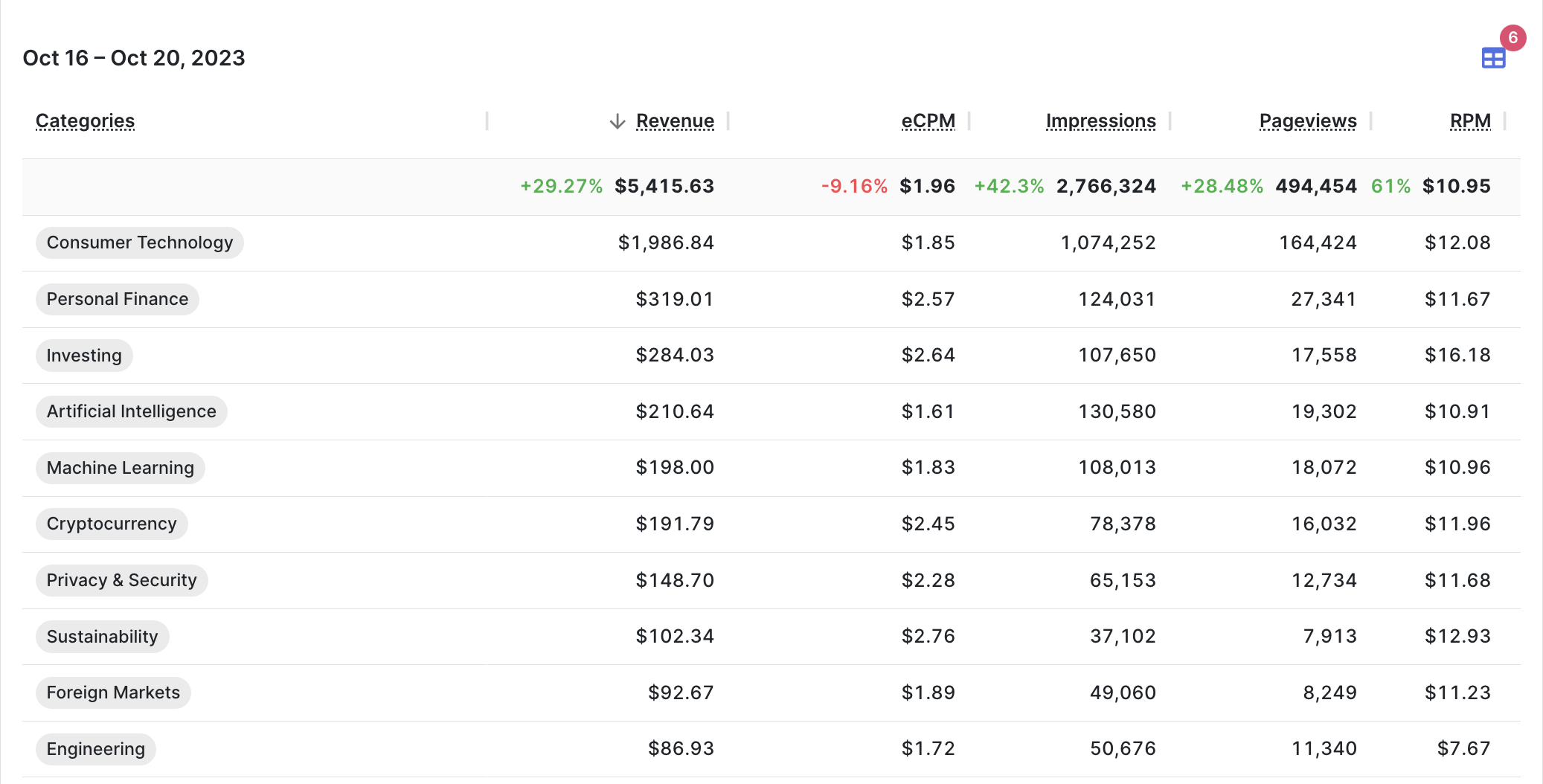
Task: Click the sort arrow next to Revenue
Action: point(617,121)
